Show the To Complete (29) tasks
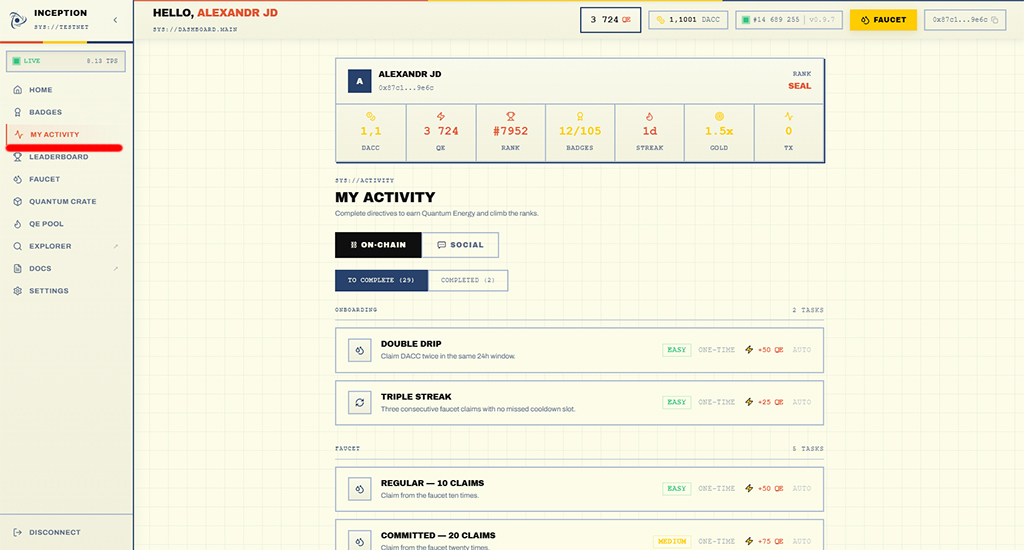 [381, 281]
